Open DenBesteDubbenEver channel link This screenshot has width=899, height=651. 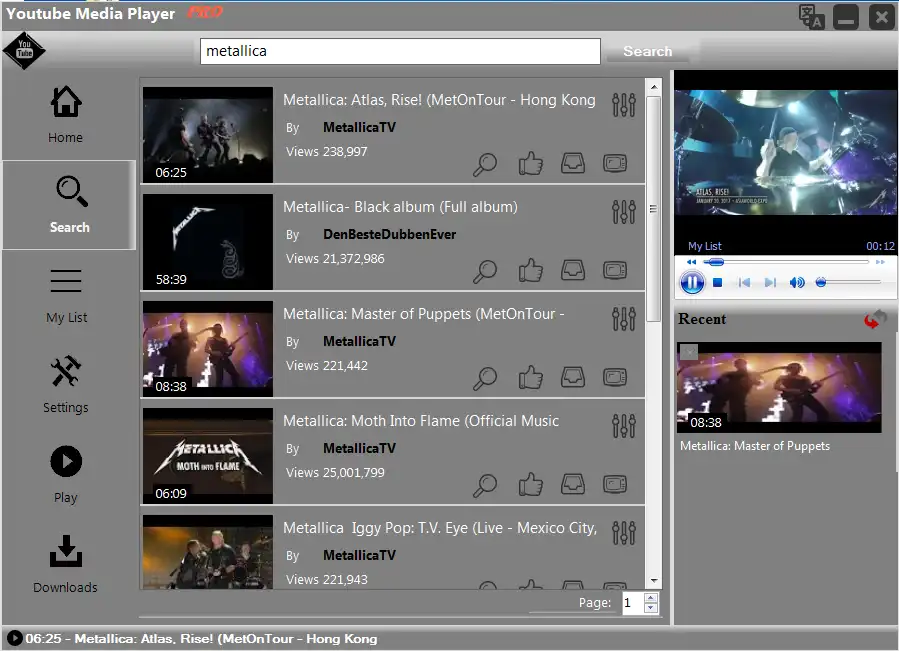[389, 234]
